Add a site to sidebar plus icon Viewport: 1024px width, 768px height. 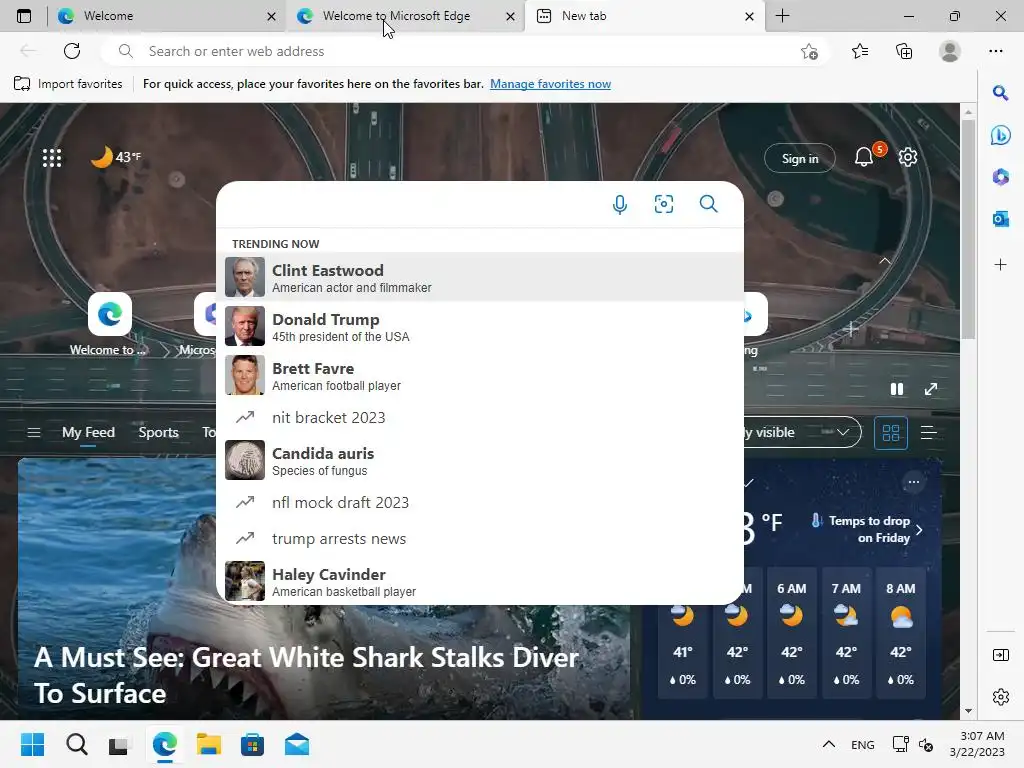1000,264
